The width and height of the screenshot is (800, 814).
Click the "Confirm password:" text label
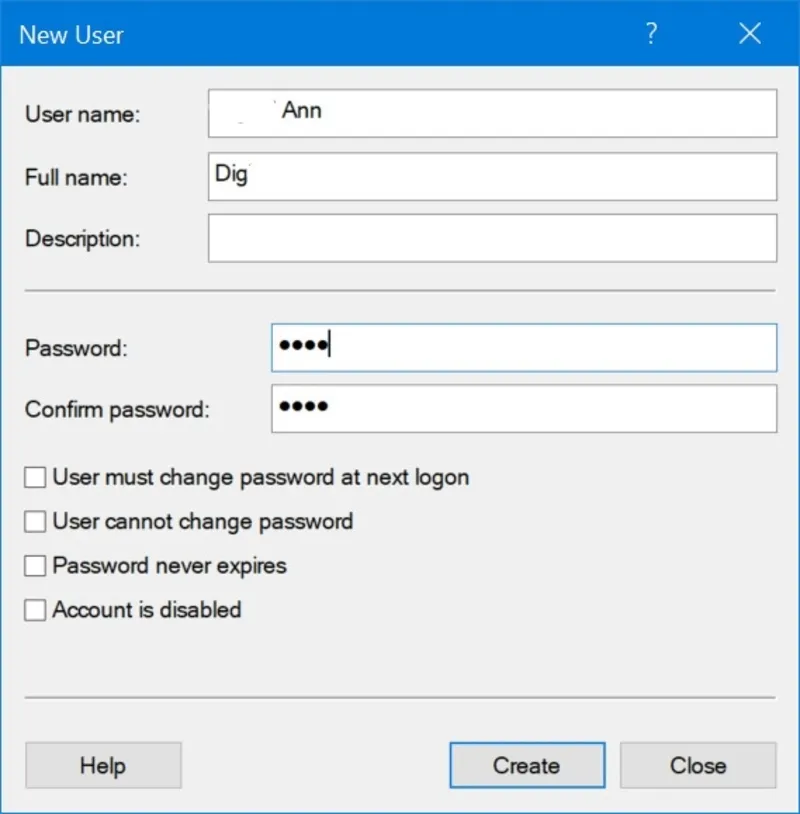(117, 410)
